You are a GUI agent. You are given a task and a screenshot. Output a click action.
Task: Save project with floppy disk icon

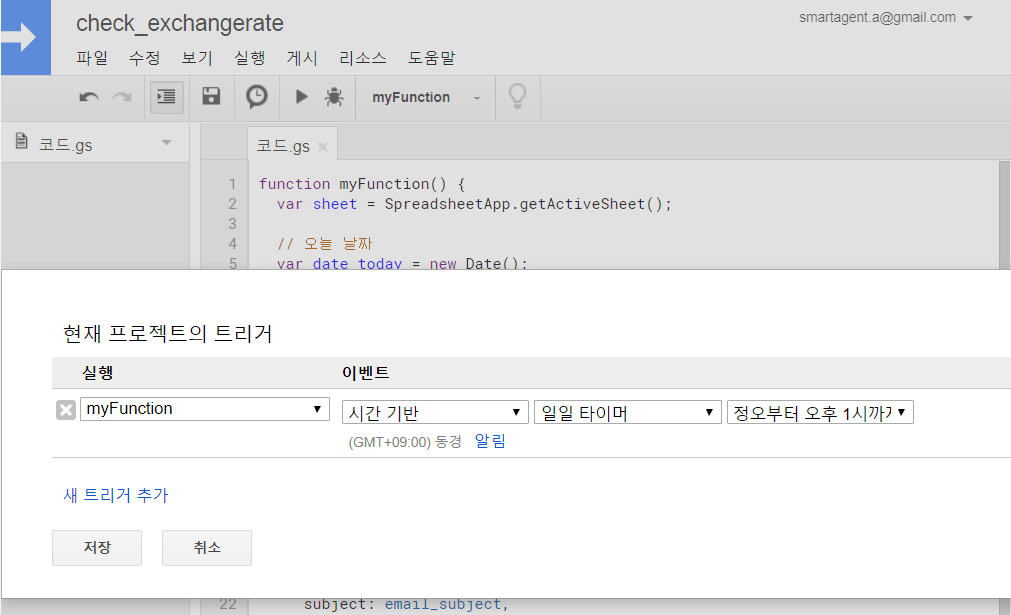(211, 97)
